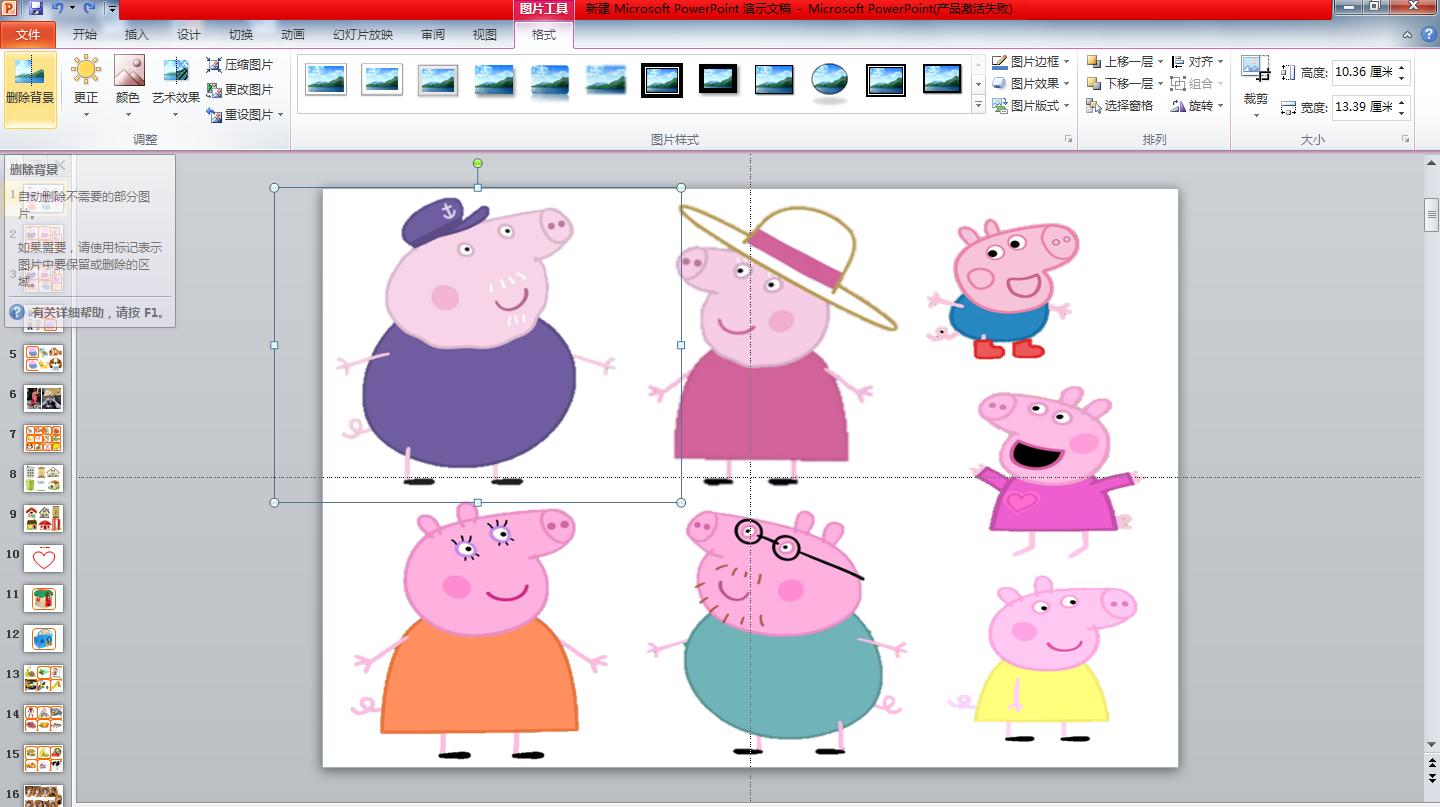Select slide 12 thumbnail
1440x807 pixels.
(43, 638)
